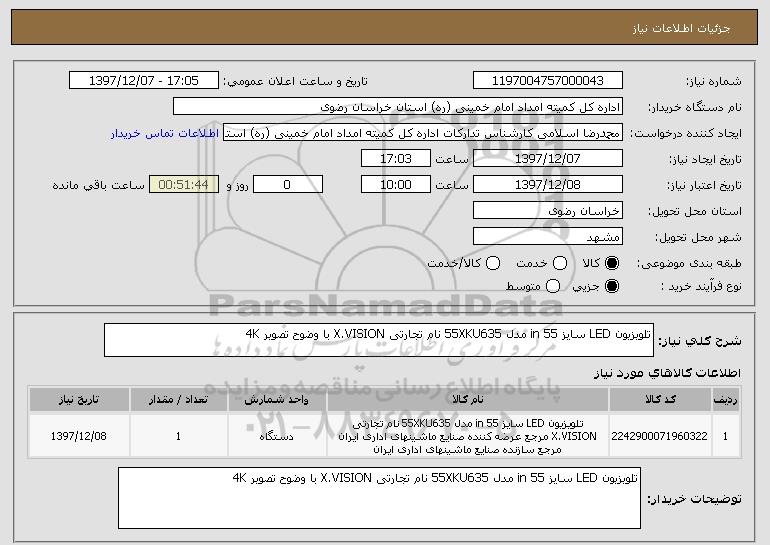Click the طبقه بندی موضوعی label
This screenshot has width=770, height=545.
click(689, 263)
